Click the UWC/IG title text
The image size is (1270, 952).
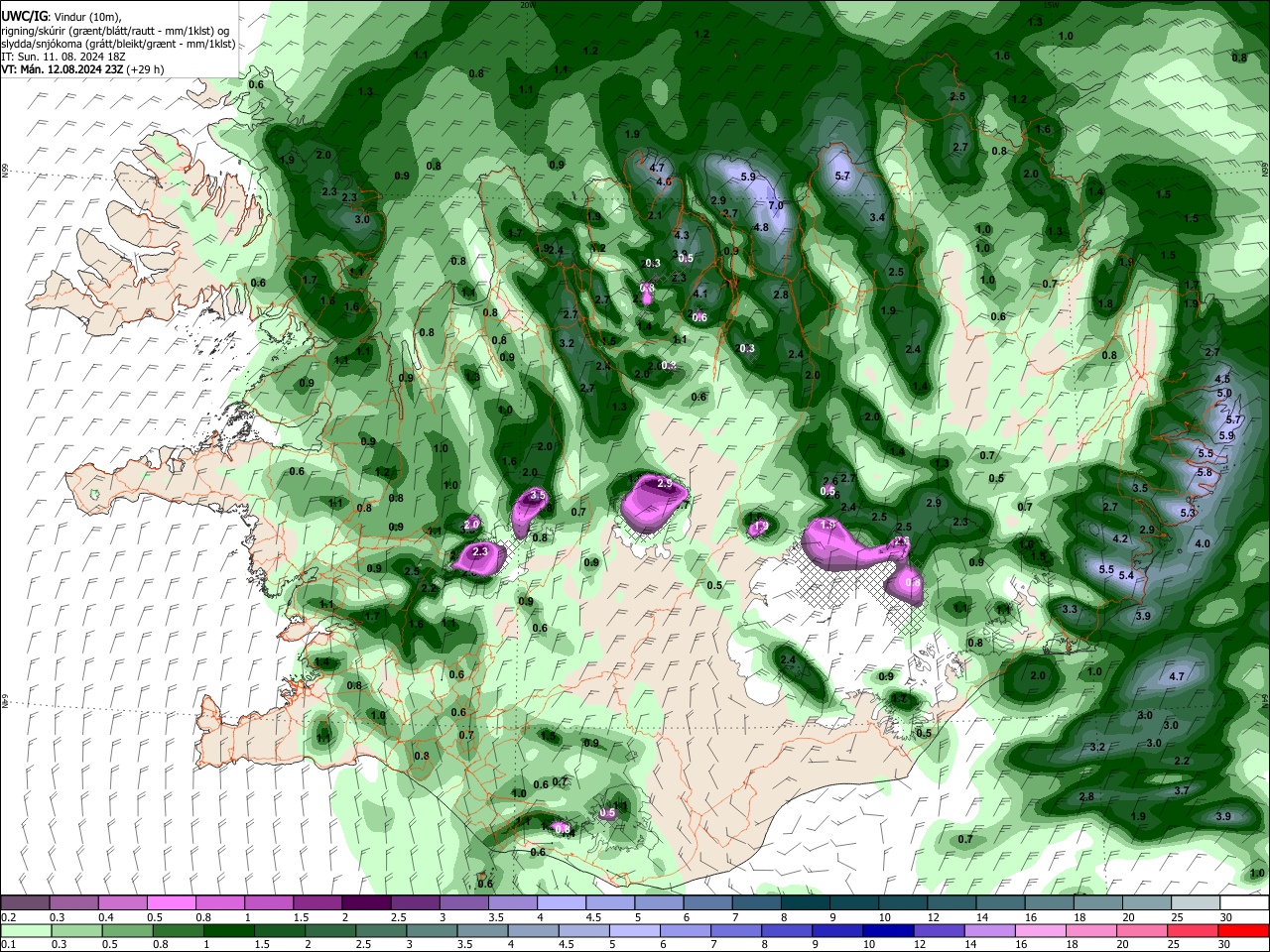point(25,17)
